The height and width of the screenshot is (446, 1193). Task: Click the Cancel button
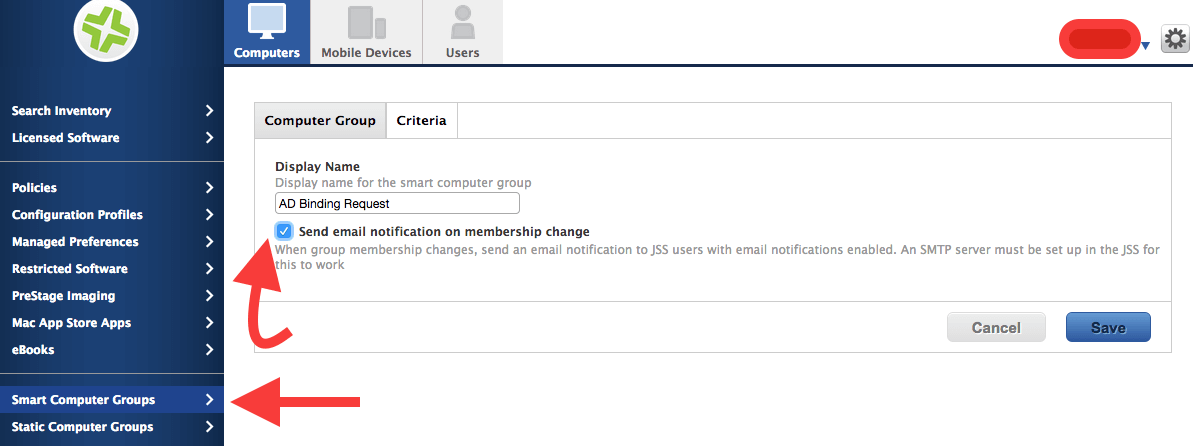(996, 327)
